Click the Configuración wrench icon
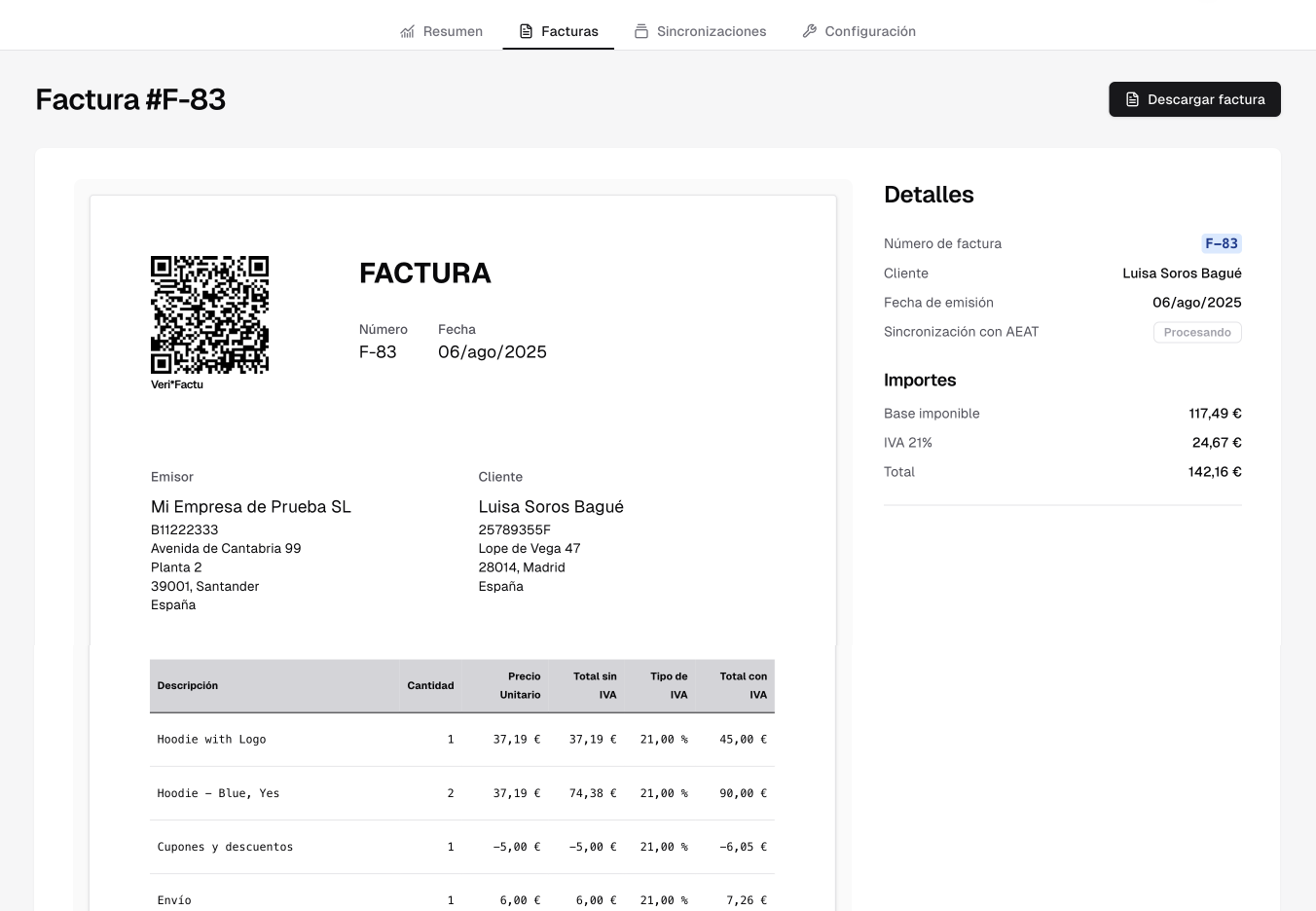 point(809,31)
